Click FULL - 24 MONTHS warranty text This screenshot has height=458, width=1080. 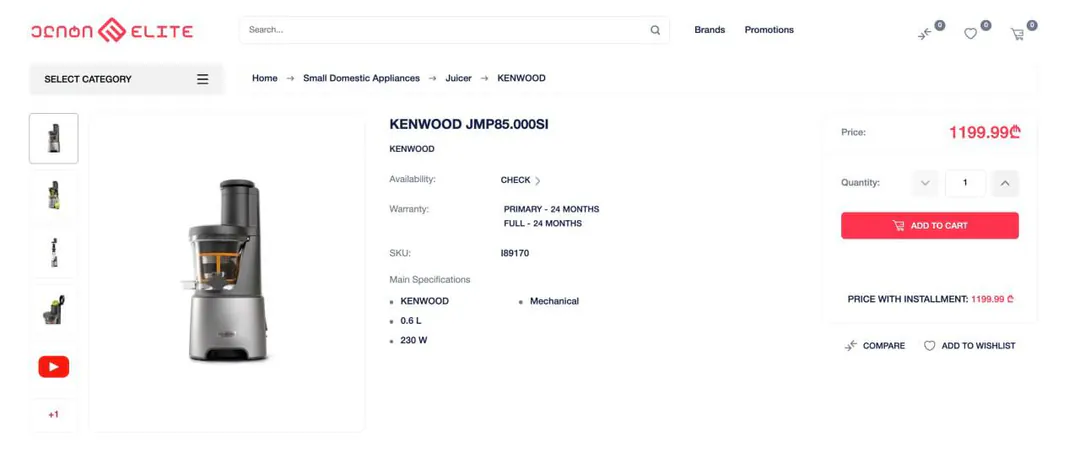click(x=543, y=224)
